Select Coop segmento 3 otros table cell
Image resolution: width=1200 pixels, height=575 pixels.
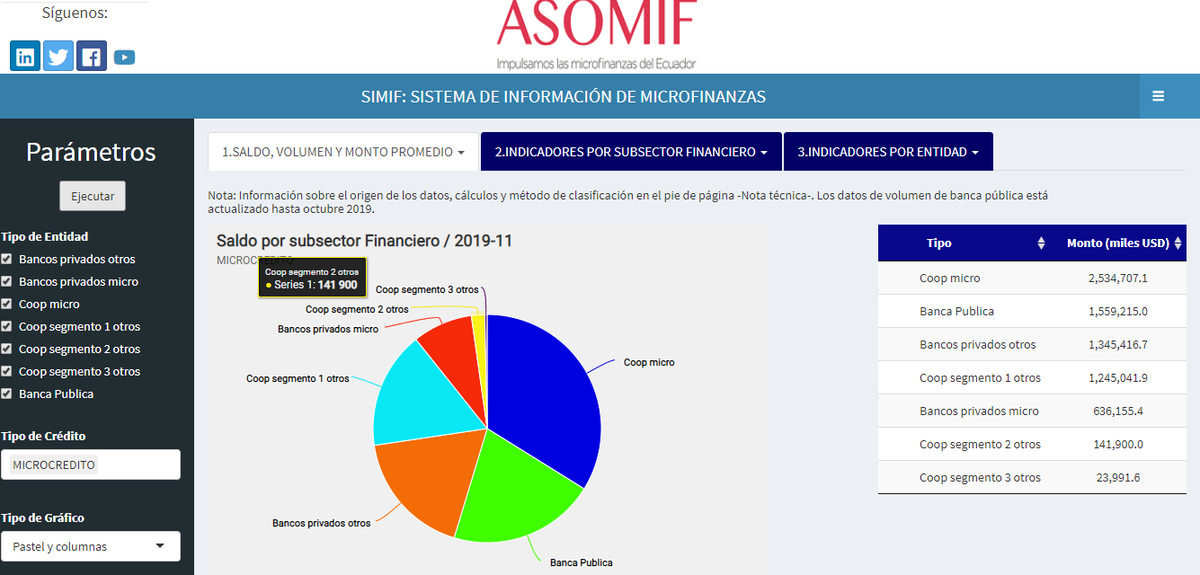tap(979, 477)
